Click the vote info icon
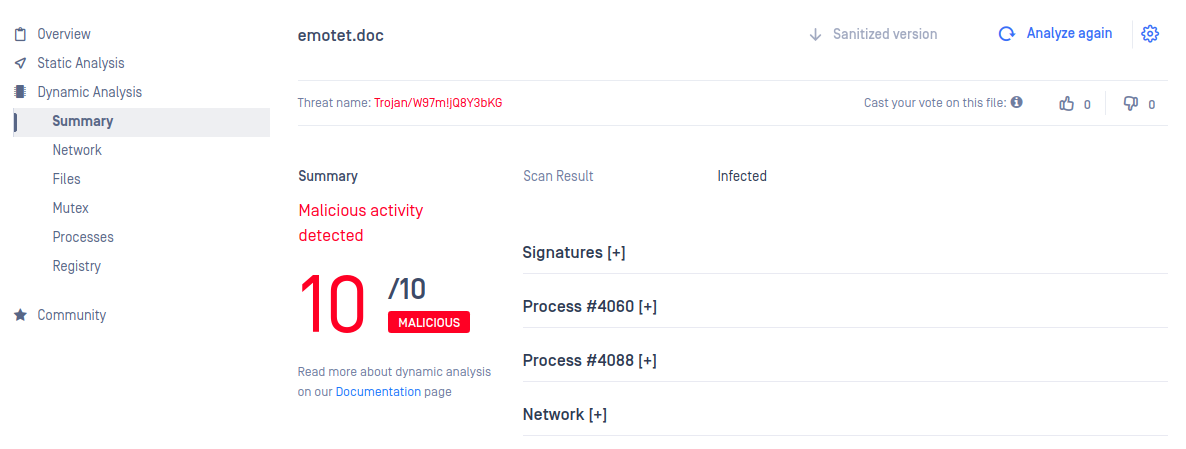This screenshot has height=449, width=1186. (x=1017, y=102)
